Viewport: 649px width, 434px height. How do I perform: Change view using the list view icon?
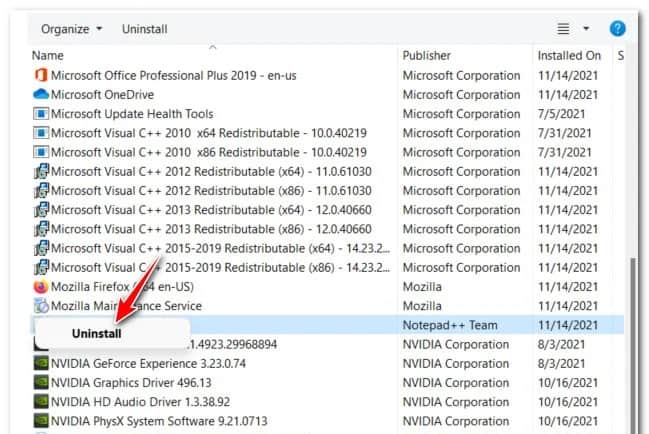(563, 29)
